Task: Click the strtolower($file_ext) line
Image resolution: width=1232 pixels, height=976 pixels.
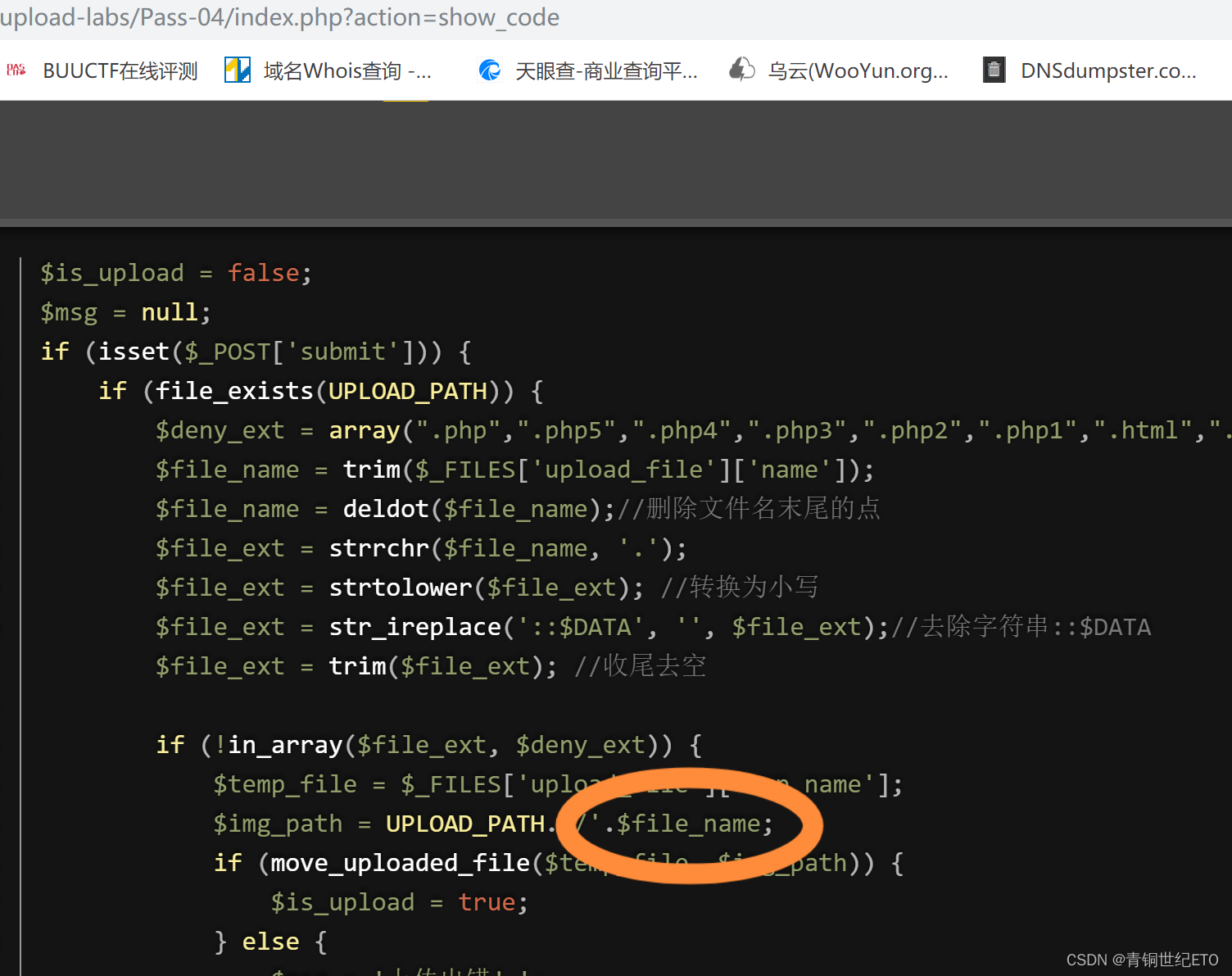Action: [x=487, y=588]
